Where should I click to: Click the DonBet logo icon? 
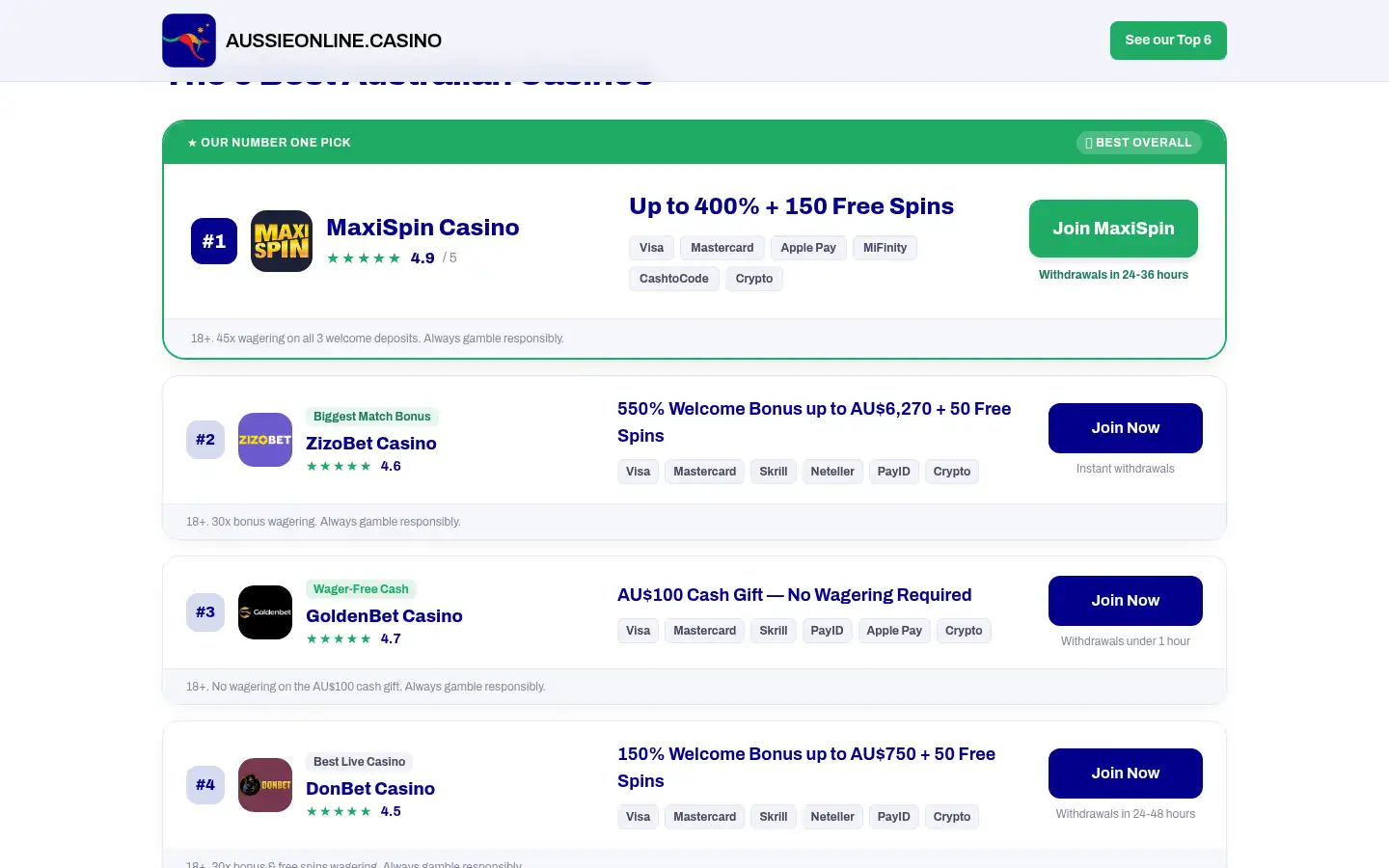(x=265, y=785)
